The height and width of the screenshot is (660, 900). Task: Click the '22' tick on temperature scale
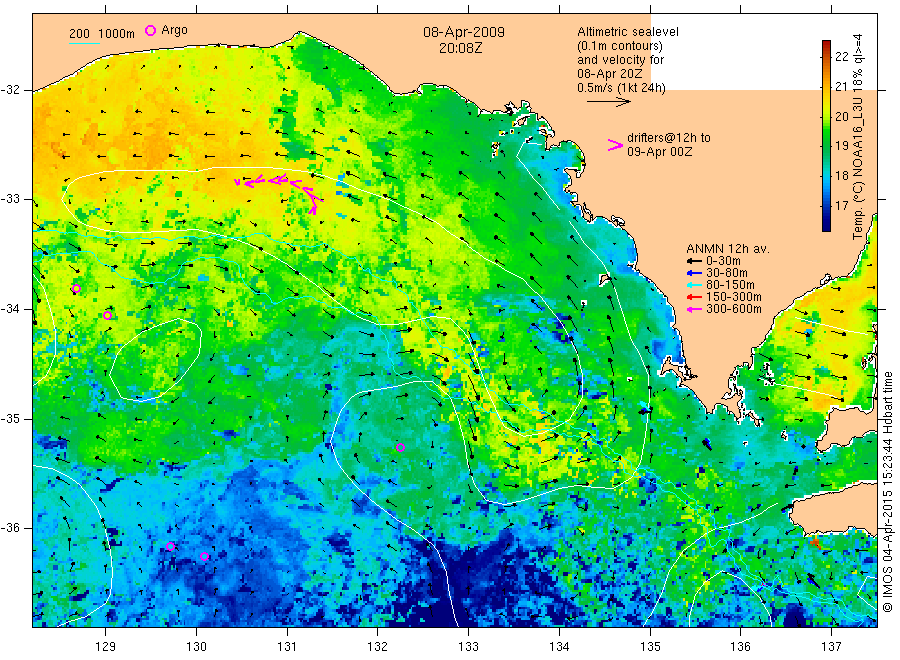pyautogui.click(x=841, y=56)
